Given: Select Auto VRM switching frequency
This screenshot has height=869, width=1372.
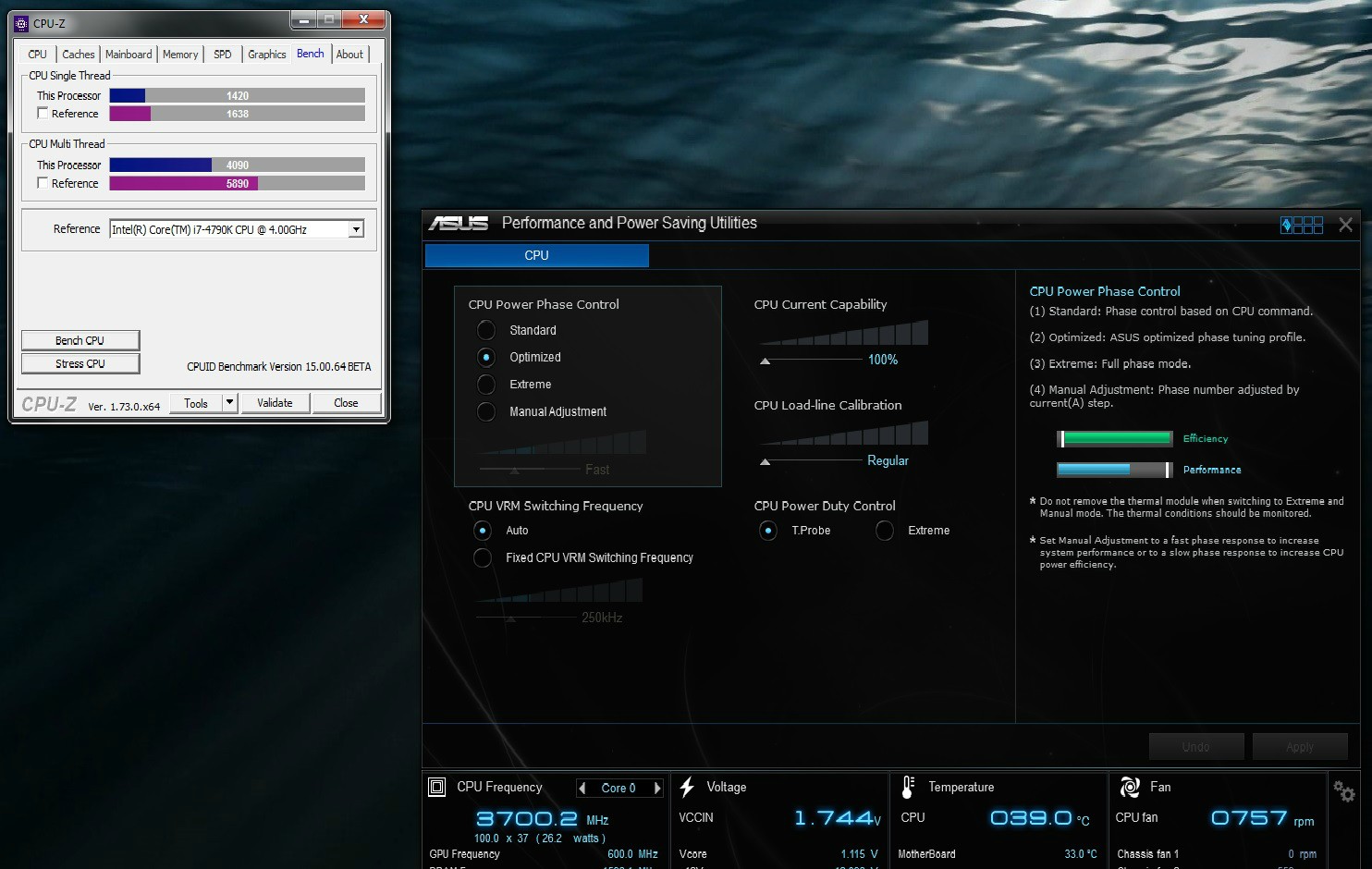Looking at the screenshot, I should pos(483,531).
